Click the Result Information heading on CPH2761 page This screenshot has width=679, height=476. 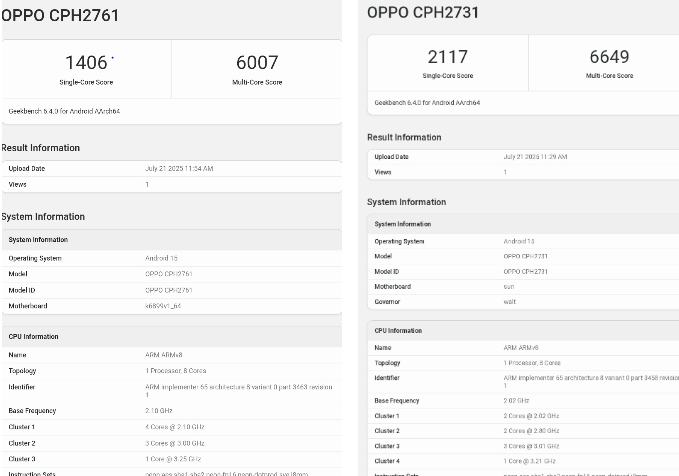point(41,148)
